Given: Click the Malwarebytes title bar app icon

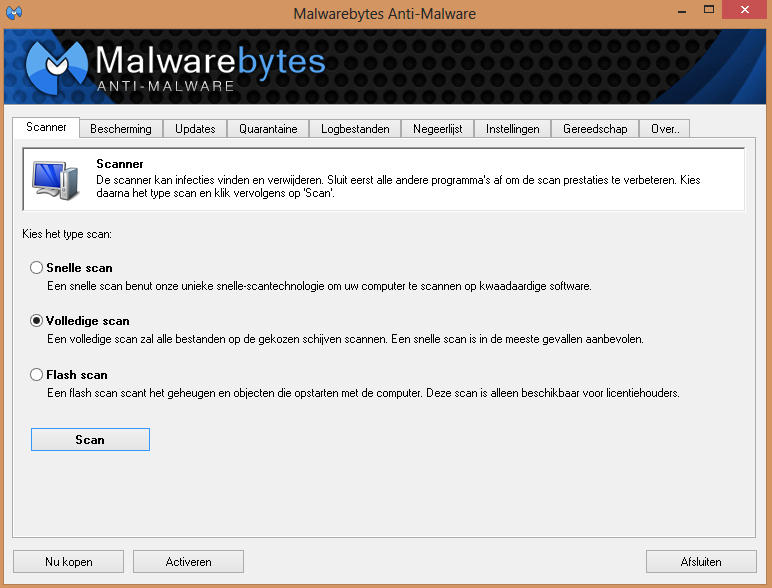Looking at the screenshot, I should tap(14, 12).
